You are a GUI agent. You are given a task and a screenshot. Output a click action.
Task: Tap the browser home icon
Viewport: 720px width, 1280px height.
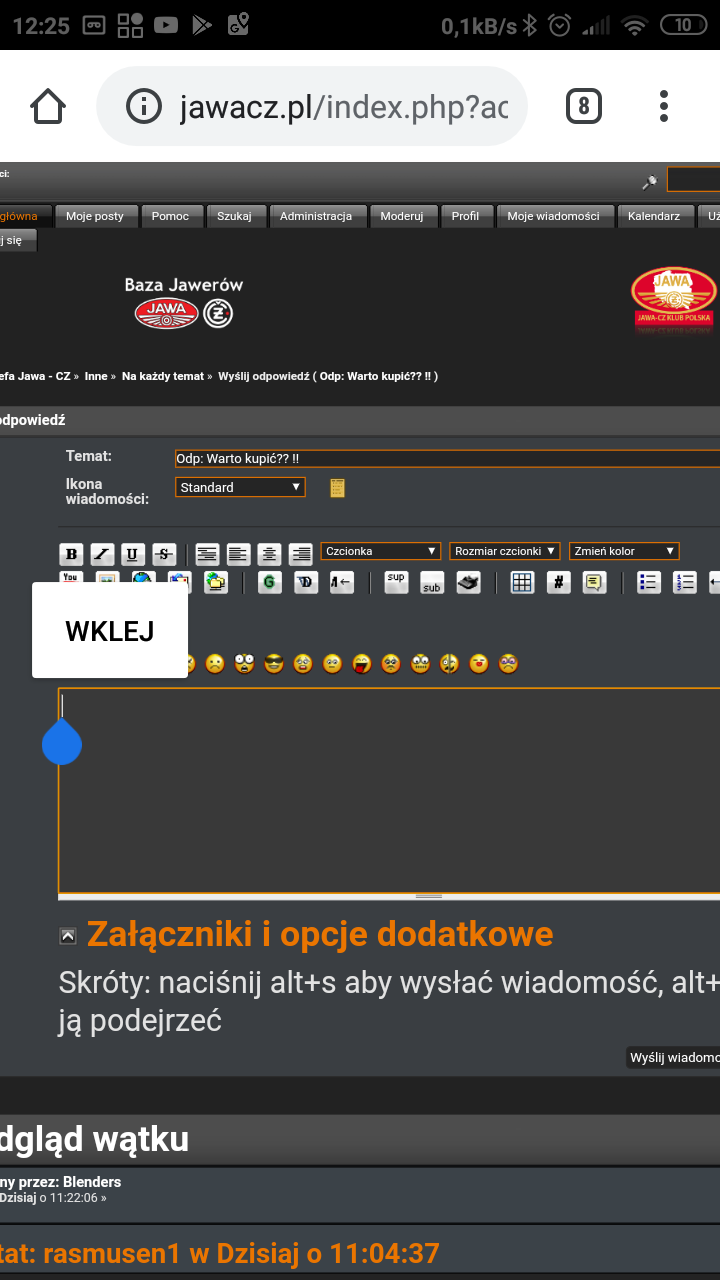[48, 106]
